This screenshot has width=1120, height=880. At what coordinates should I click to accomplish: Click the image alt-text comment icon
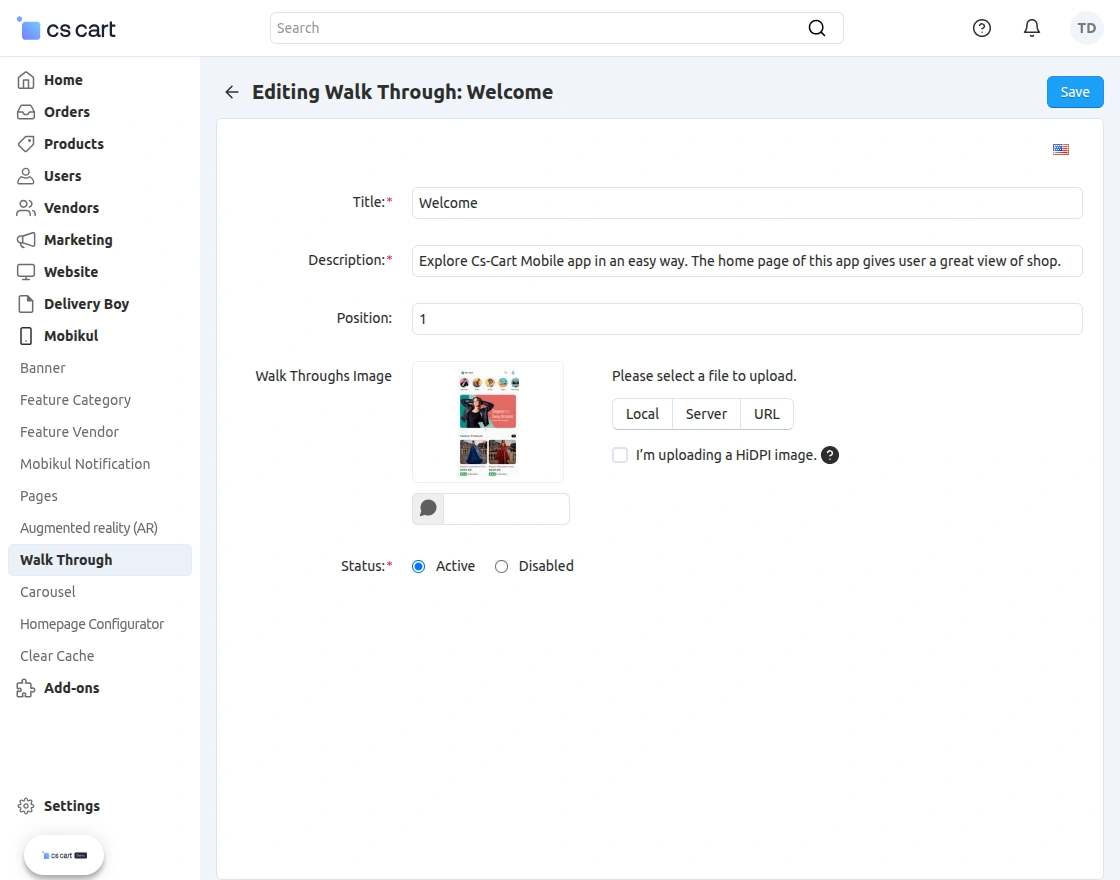(428, 509)
